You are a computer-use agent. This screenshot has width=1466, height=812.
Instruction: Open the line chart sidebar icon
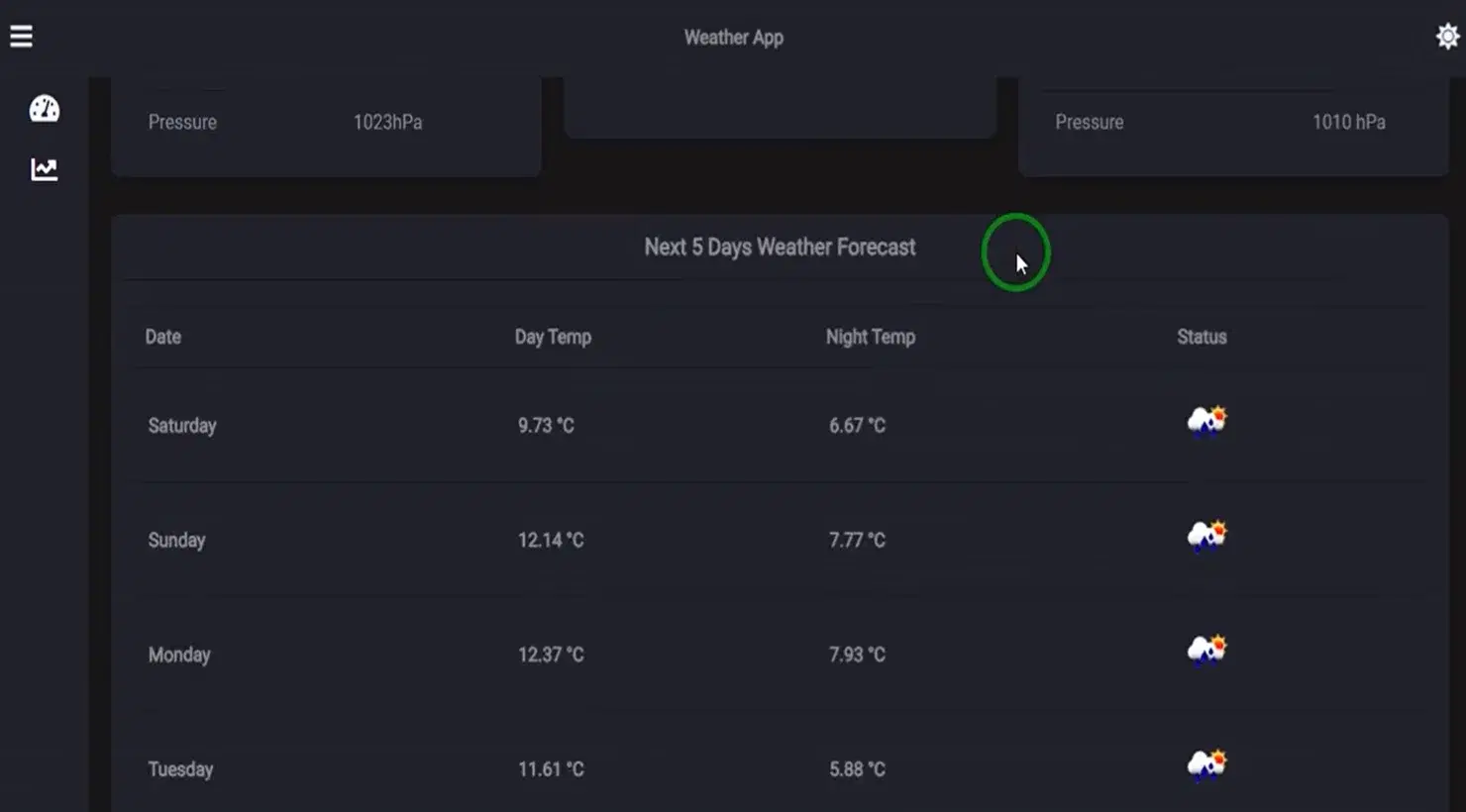pos(44,169)
